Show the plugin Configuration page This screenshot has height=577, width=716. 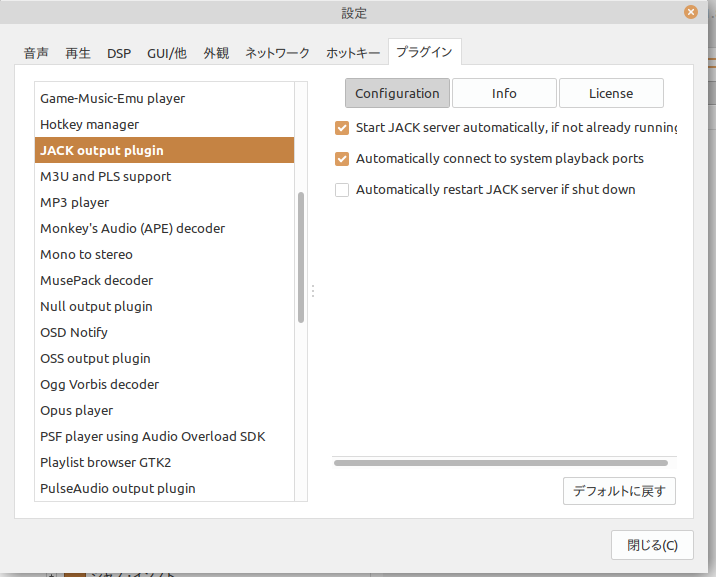397,93
